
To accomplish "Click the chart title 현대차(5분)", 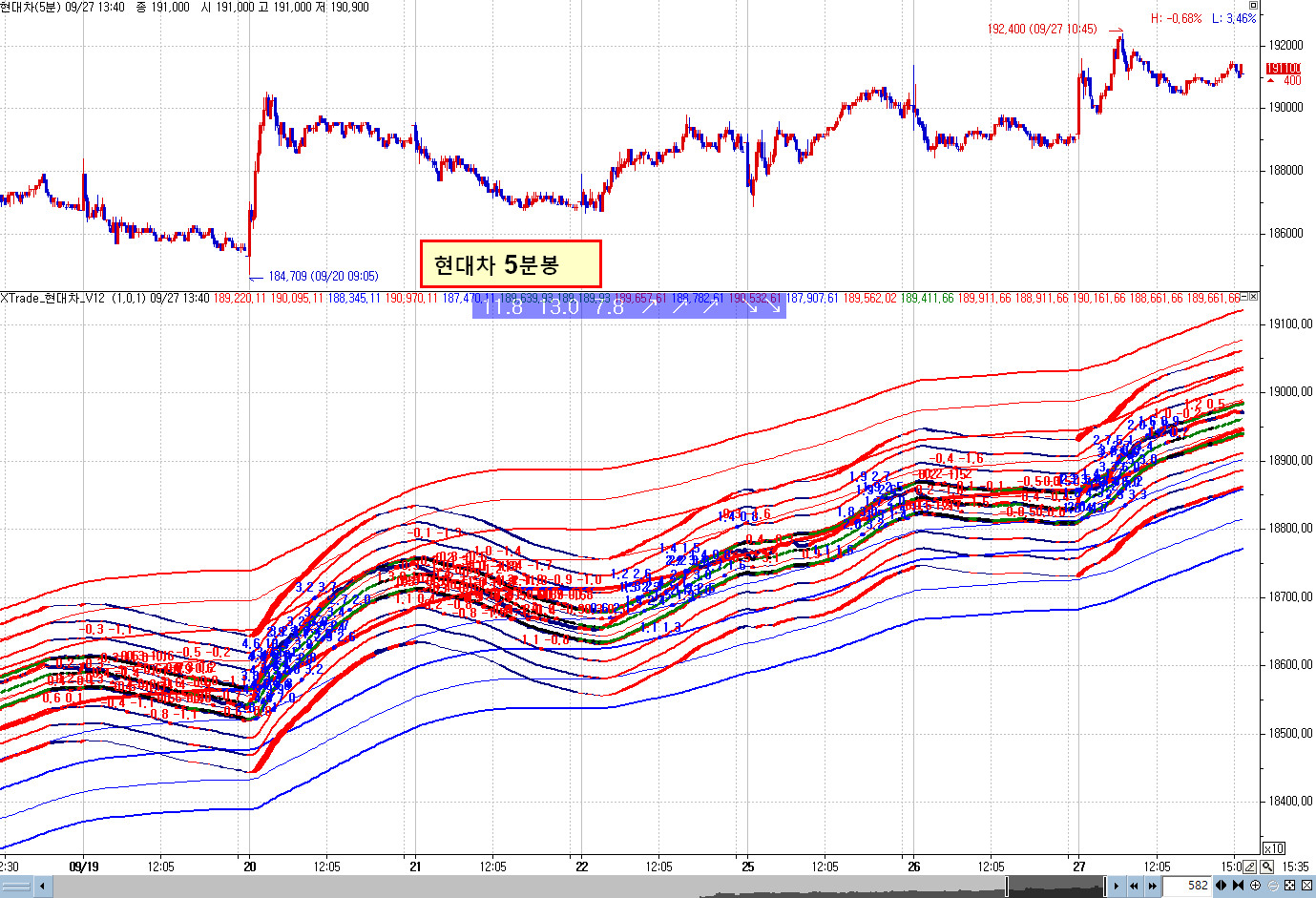I will click(x=31, y=7).
